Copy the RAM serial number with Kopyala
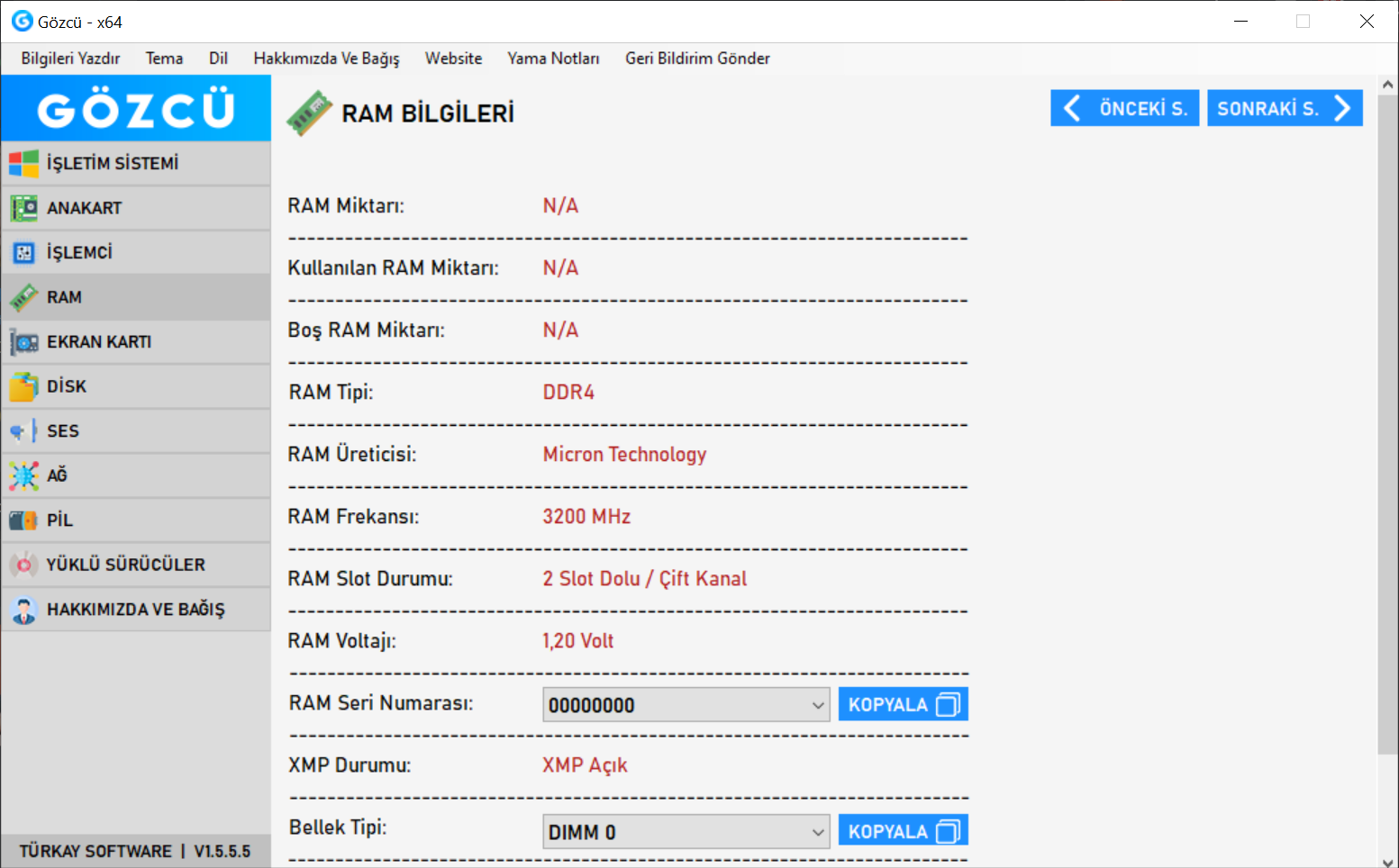The height and width of the screenshot is (868, 1399). [x=903, y=704]
